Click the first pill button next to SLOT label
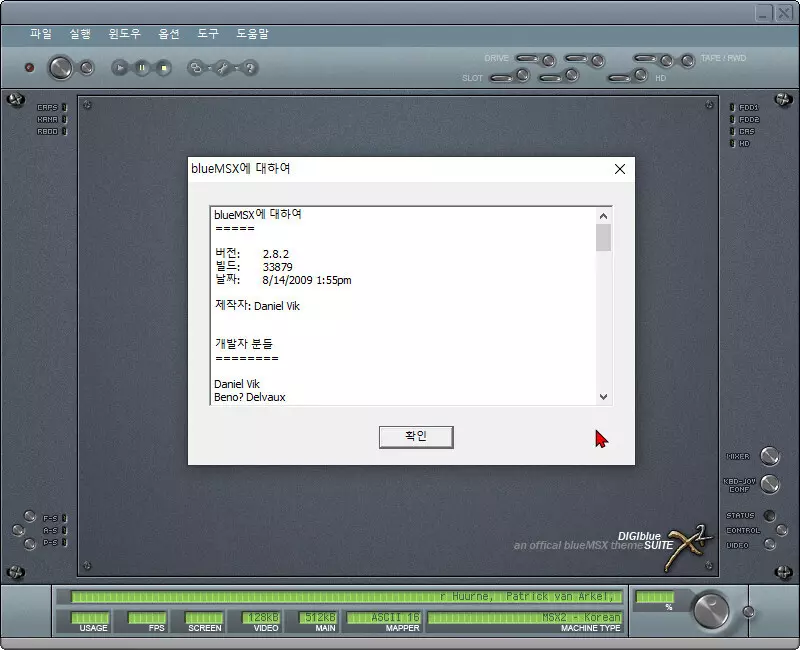Viewport: 800px width, 650px height. (501, 78)
